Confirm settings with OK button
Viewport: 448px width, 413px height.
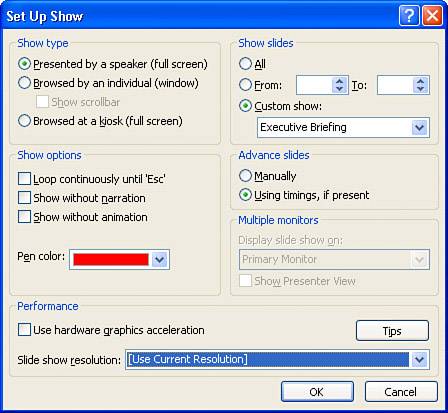(317, 392)
